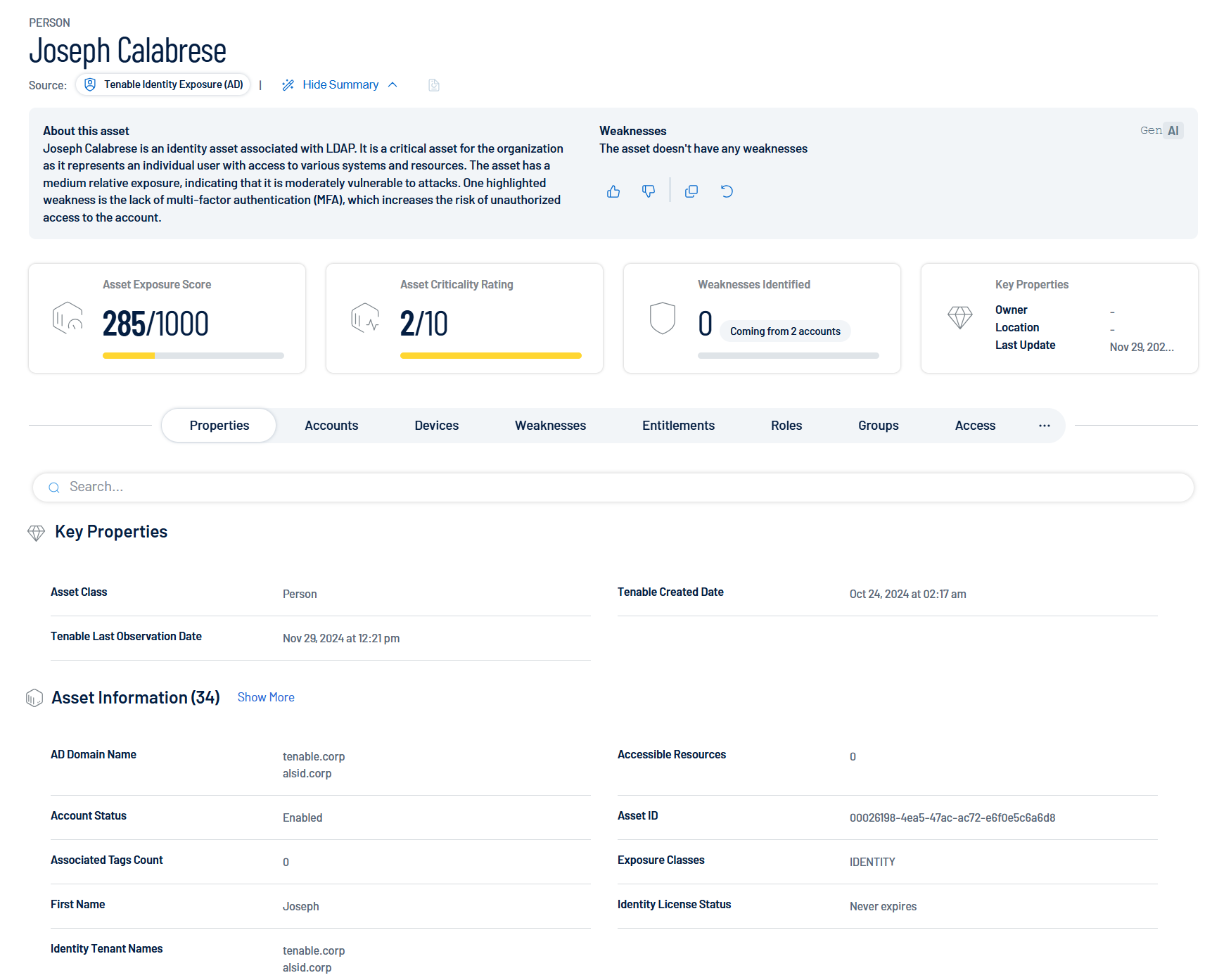1212x980 pixels.
Task: Click the diamond icon in Key Properties card
Action: [x=960, y=318]
